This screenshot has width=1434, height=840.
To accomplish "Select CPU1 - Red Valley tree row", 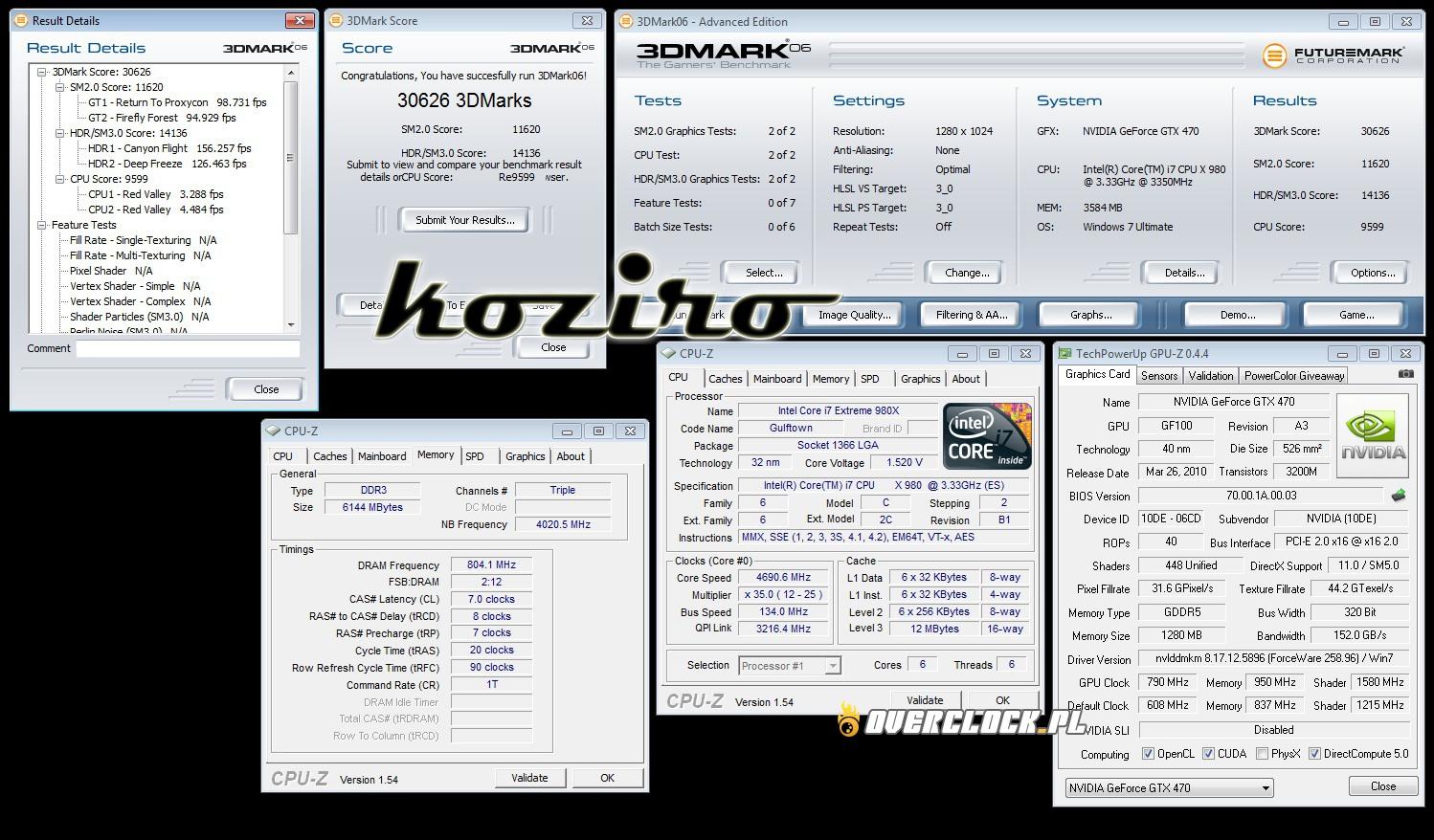I will [155, 194].
